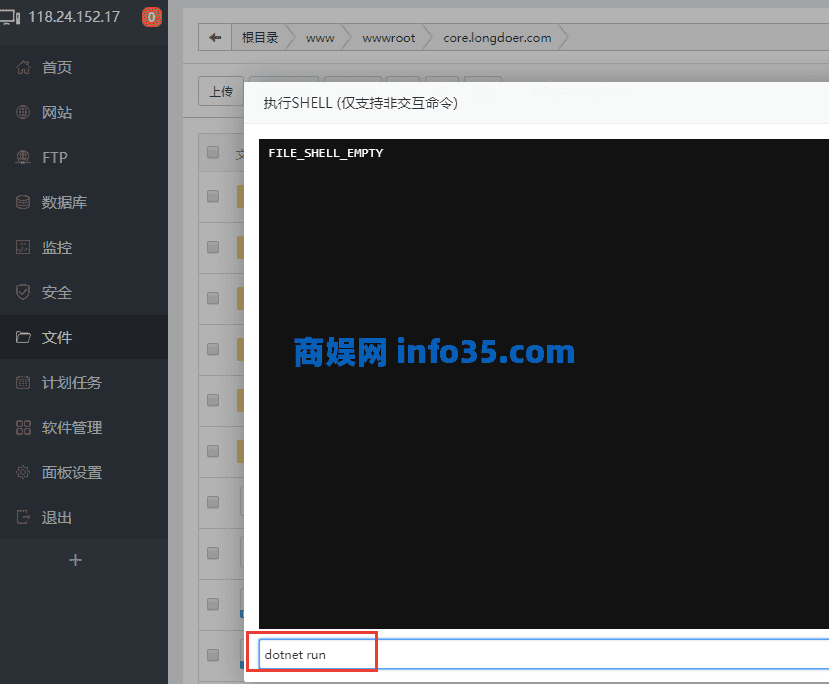Tick the first file row checkbox
829x684 pixels.
click(x=213, y=197)
